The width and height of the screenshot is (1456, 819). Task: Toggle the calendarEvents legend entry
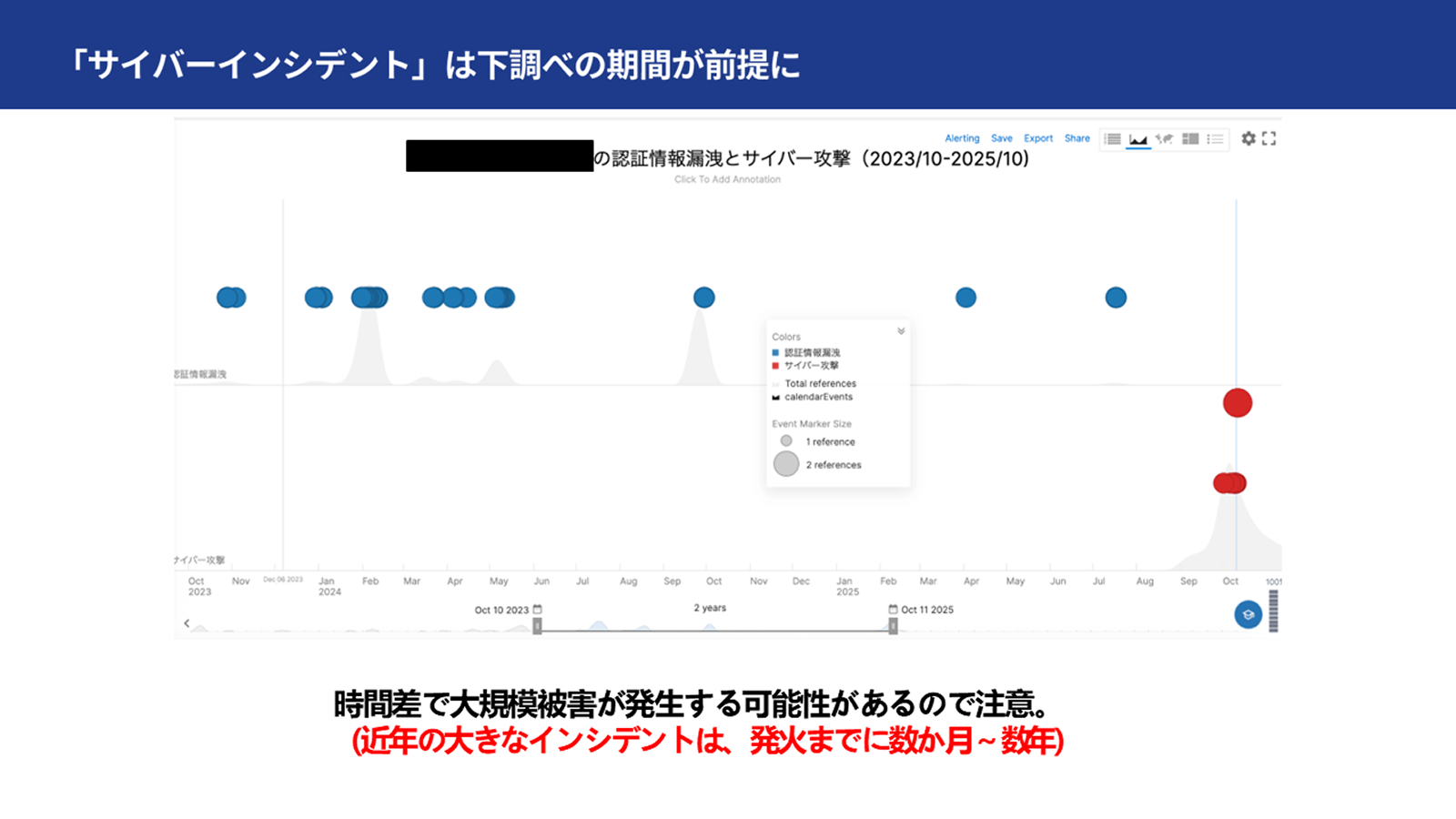coord(813,397)
